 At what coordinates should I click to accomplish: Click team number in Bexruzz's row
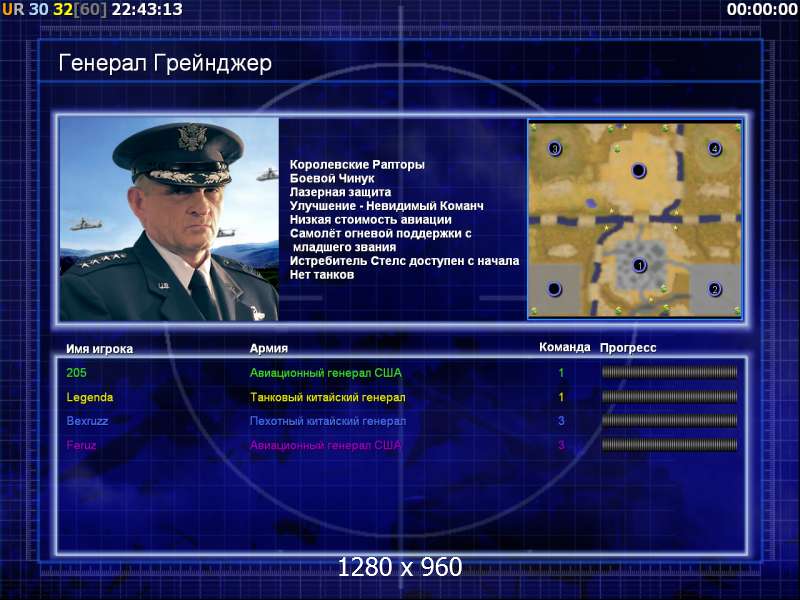click(x=561, y=421)
